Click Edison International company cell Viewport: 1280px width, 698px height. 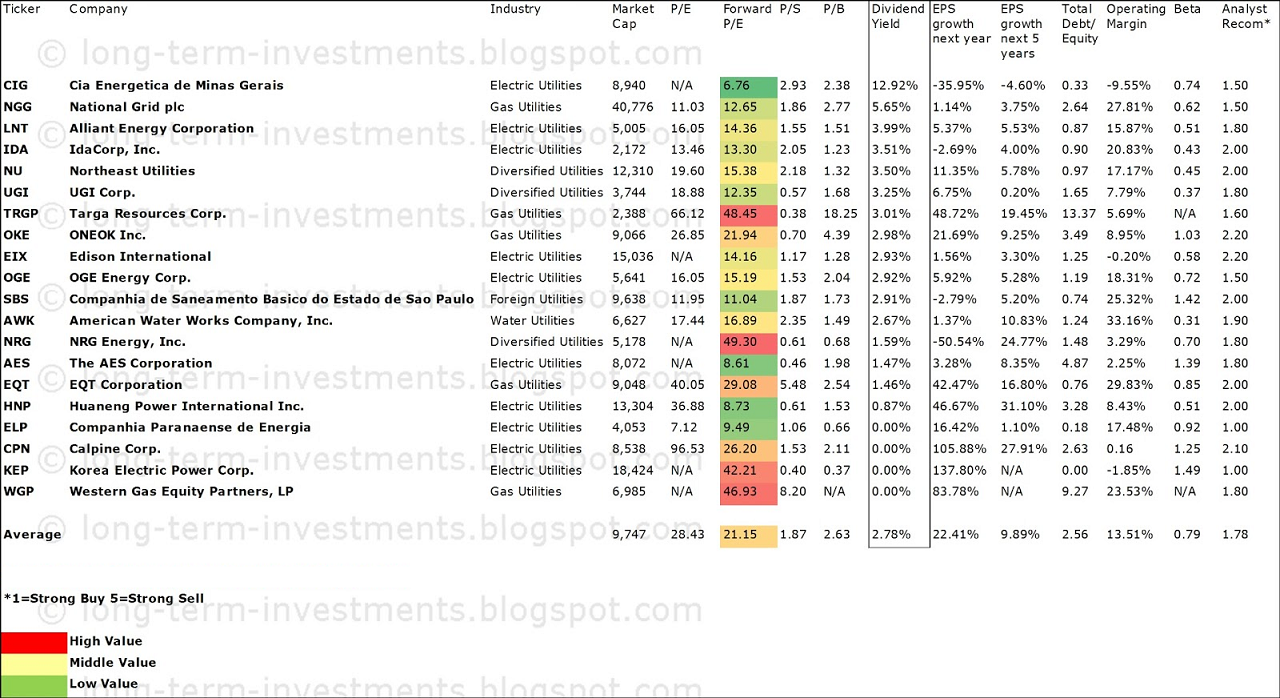tap(140, 257)
